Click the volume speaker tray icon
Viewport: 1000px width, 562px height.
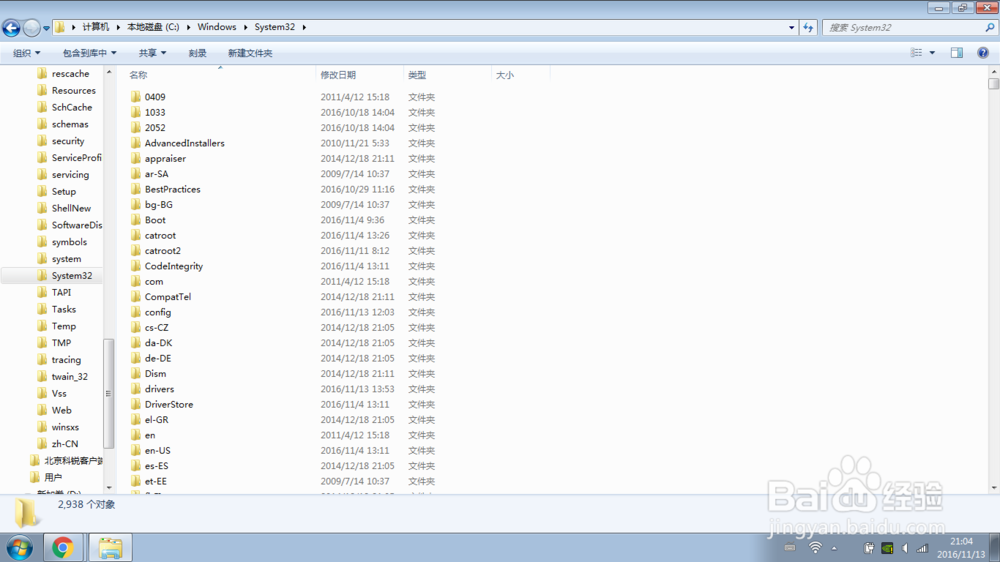904,548
